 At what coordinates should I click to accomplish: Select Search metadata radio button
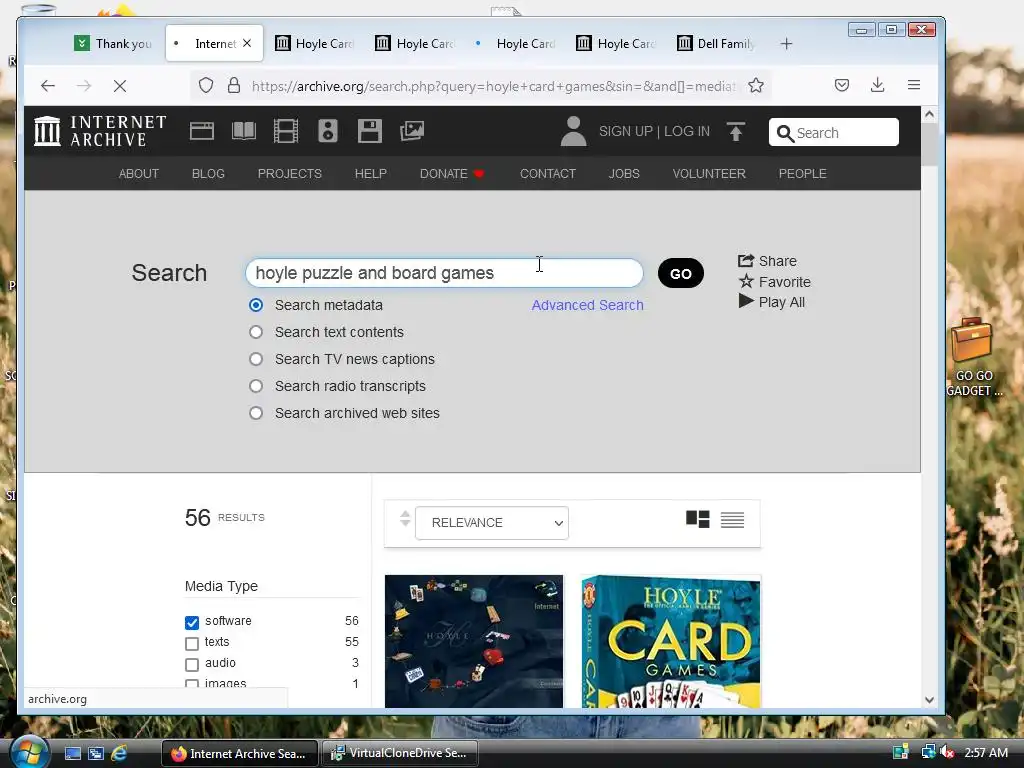tap(256, 305)
